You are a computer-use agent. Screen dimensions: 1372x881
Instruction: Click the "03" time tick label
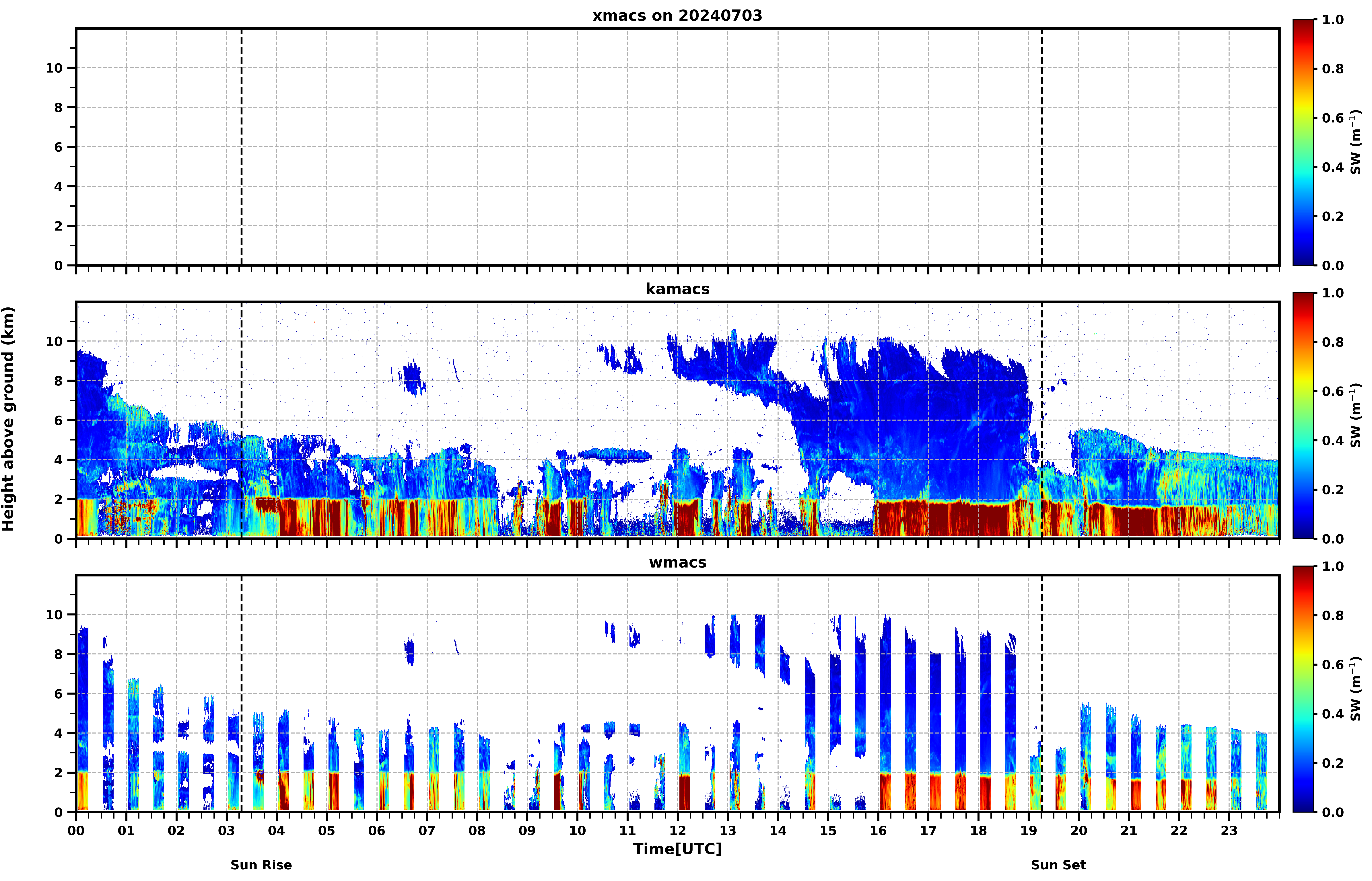[227, 831]
